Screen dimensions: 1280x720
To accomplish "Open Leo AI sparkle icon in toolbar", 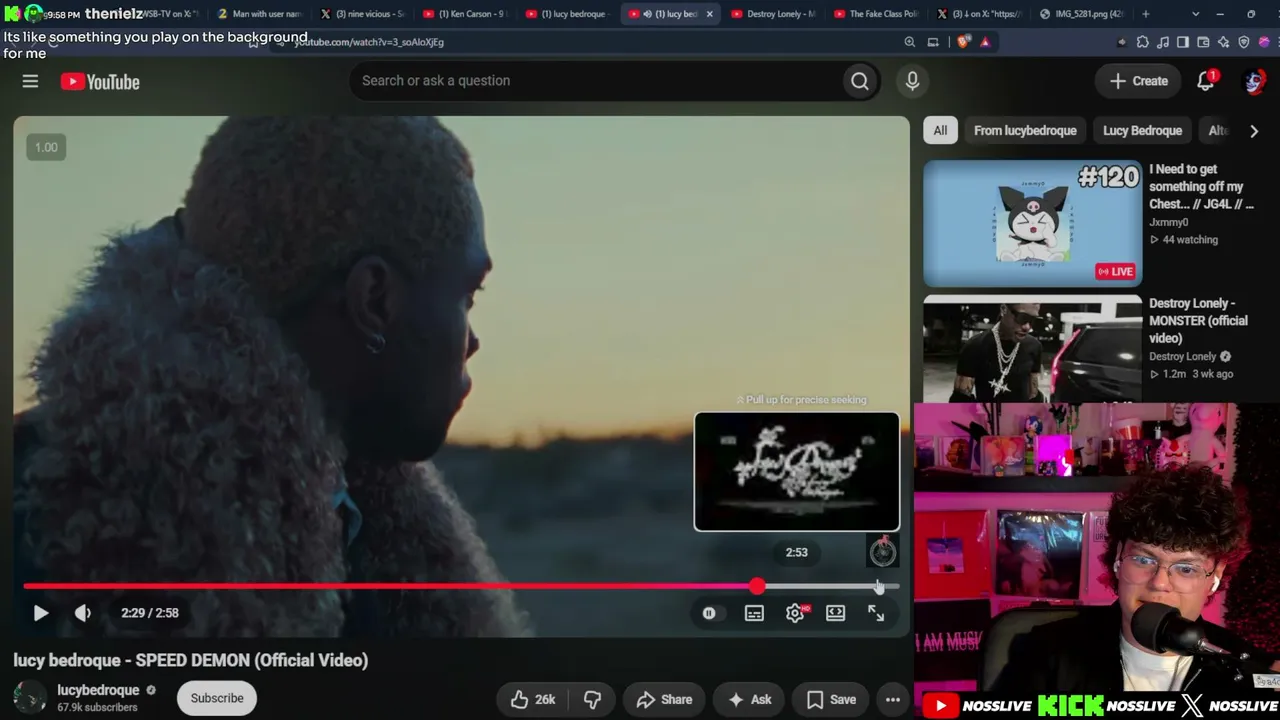I will 1224,42.
